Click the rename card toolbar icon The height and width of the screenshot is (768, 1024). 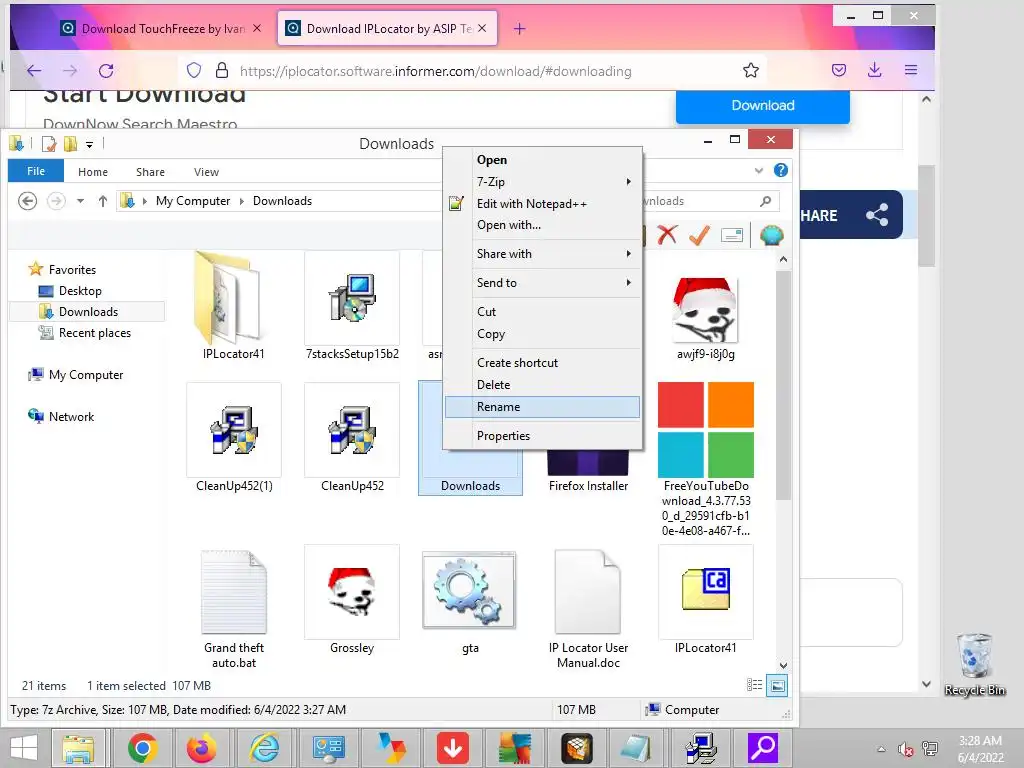click(x=731, y=235)
